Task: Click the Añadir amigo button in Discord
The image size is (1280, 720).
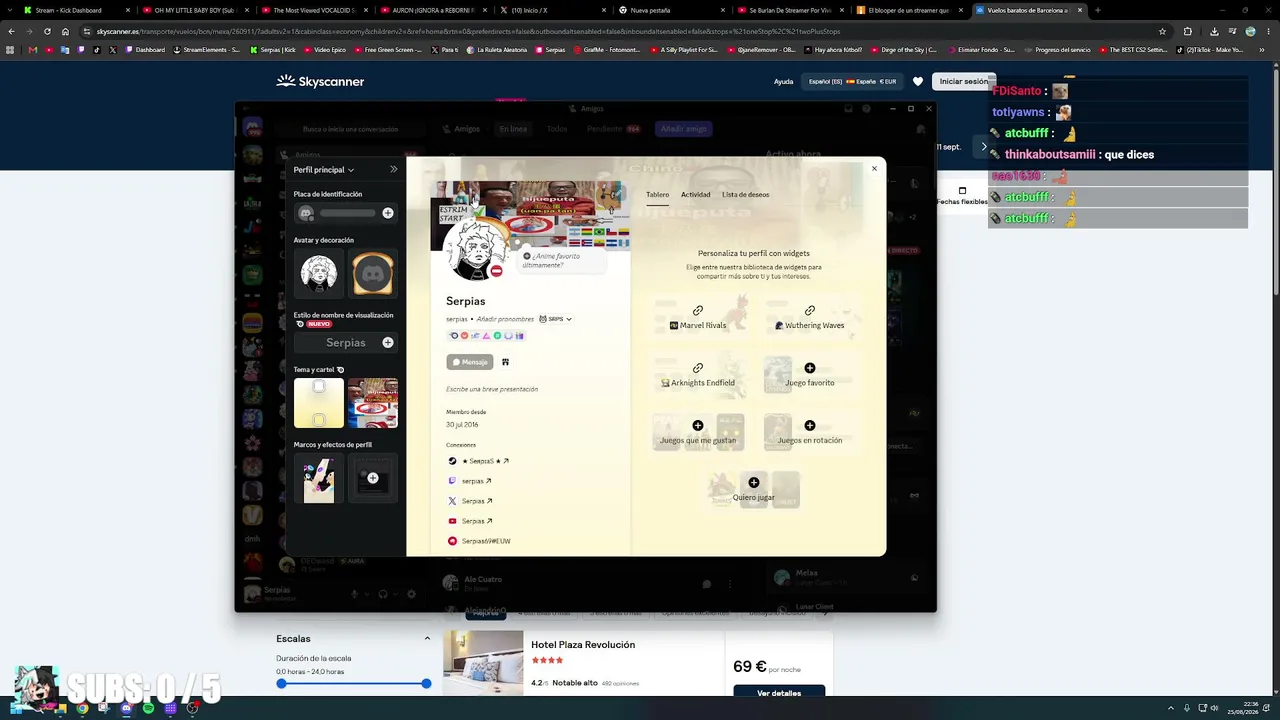Action: click(683, 129)
